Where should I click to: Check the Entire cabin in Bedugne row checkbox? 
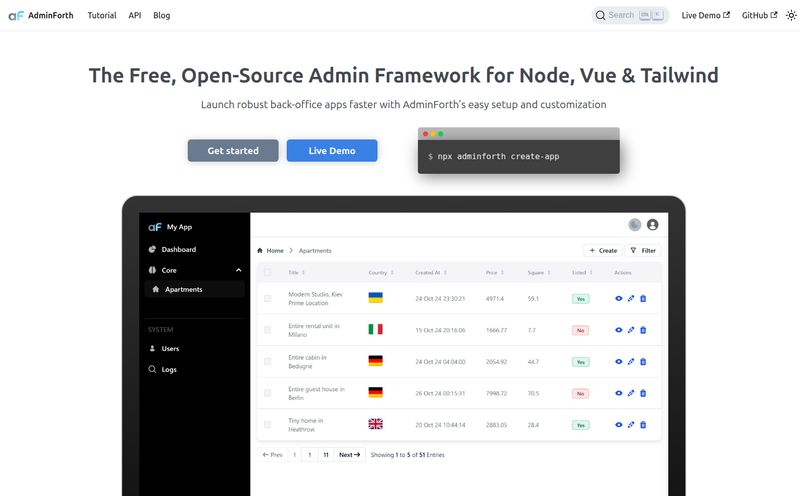tap(267, 362)
